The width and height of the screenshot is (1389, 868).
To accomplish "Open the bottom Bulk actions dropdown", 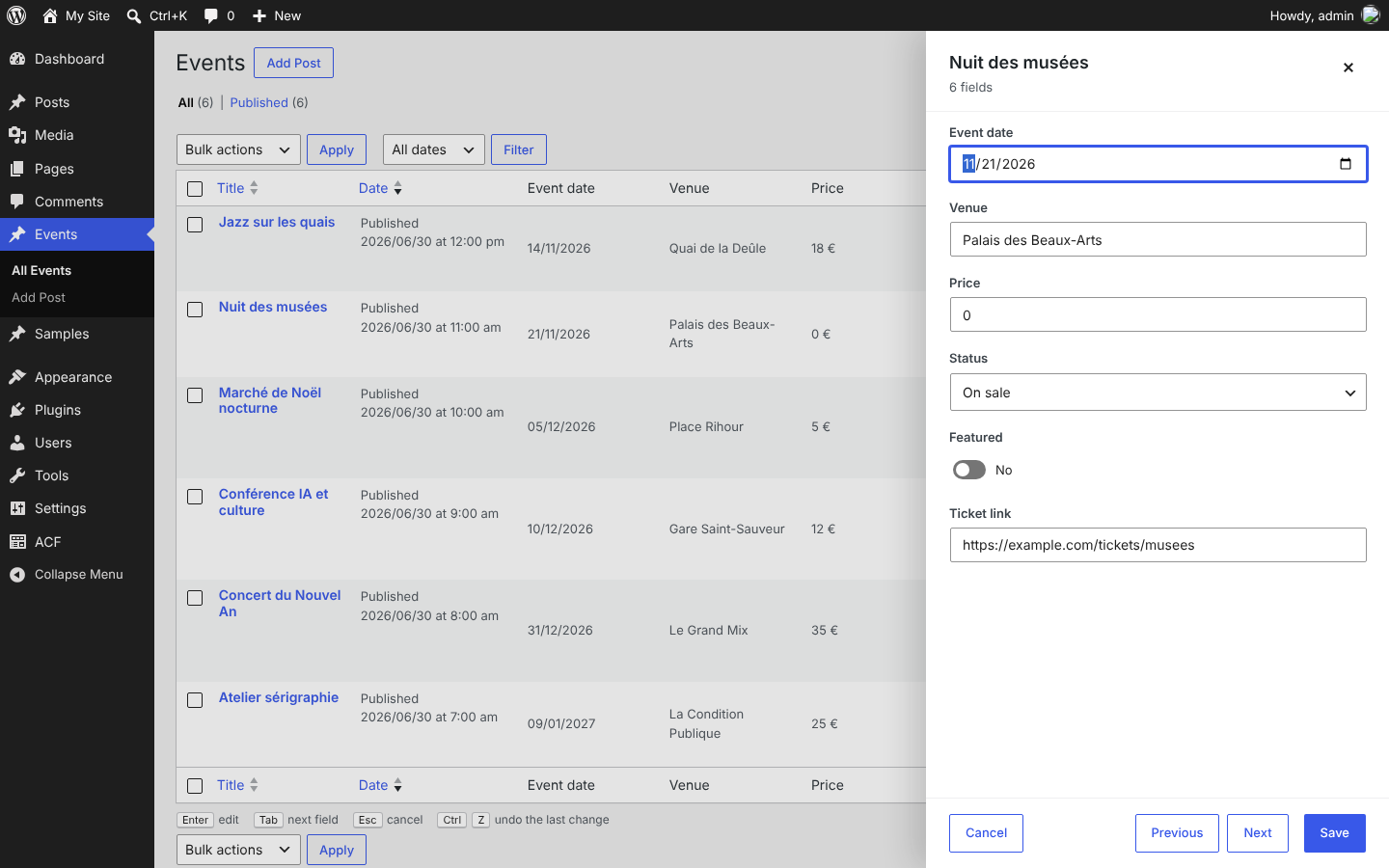I will point(238,850).
